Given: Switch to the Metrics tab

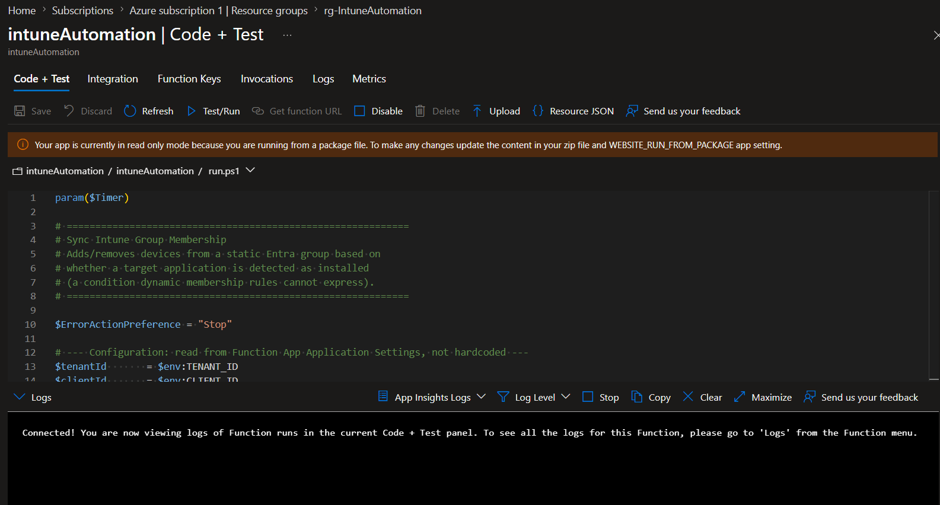Looking at the screenshot, I should coord(369,79).
